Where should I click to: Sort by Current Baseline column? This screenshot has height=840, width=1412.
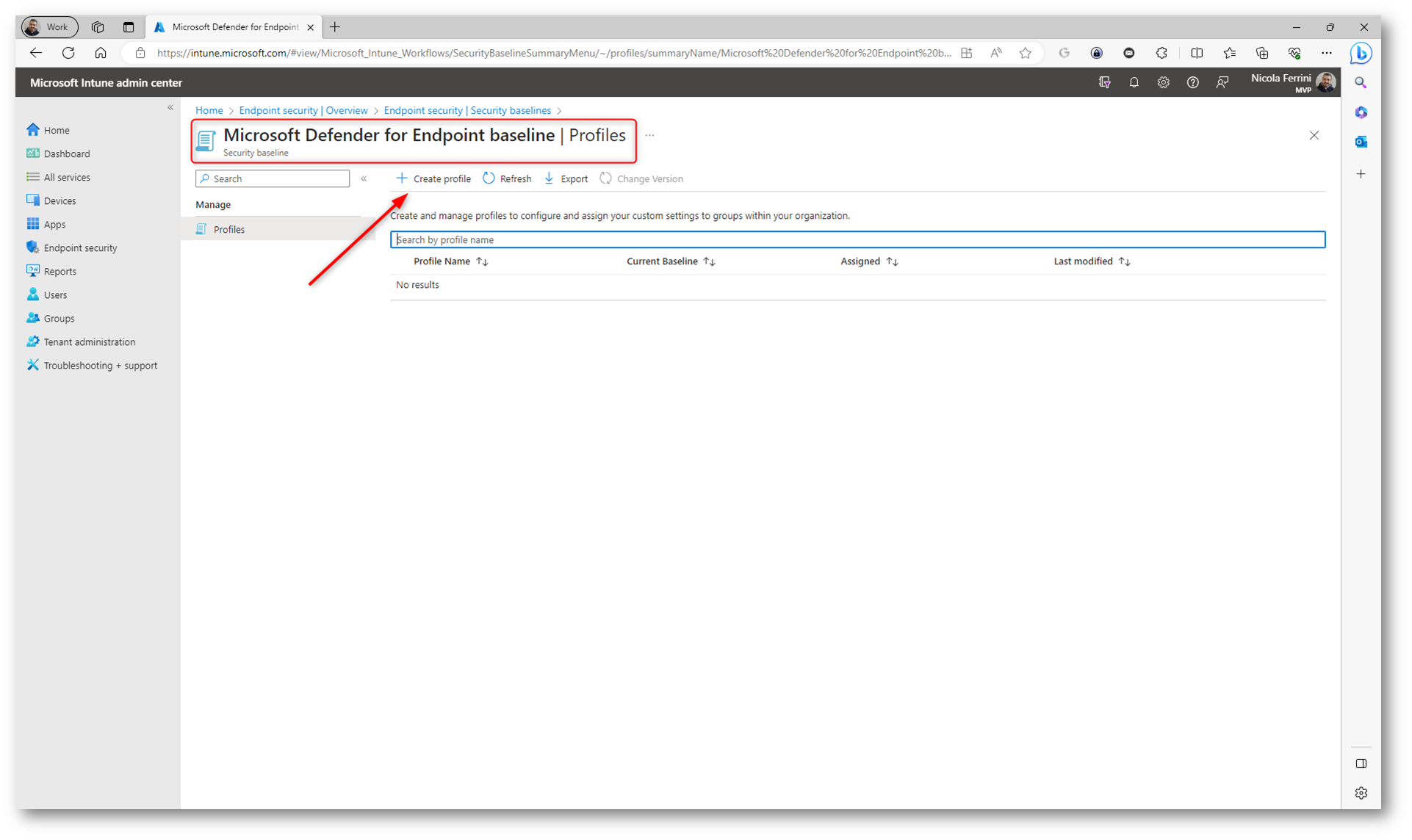click(671, 261)
